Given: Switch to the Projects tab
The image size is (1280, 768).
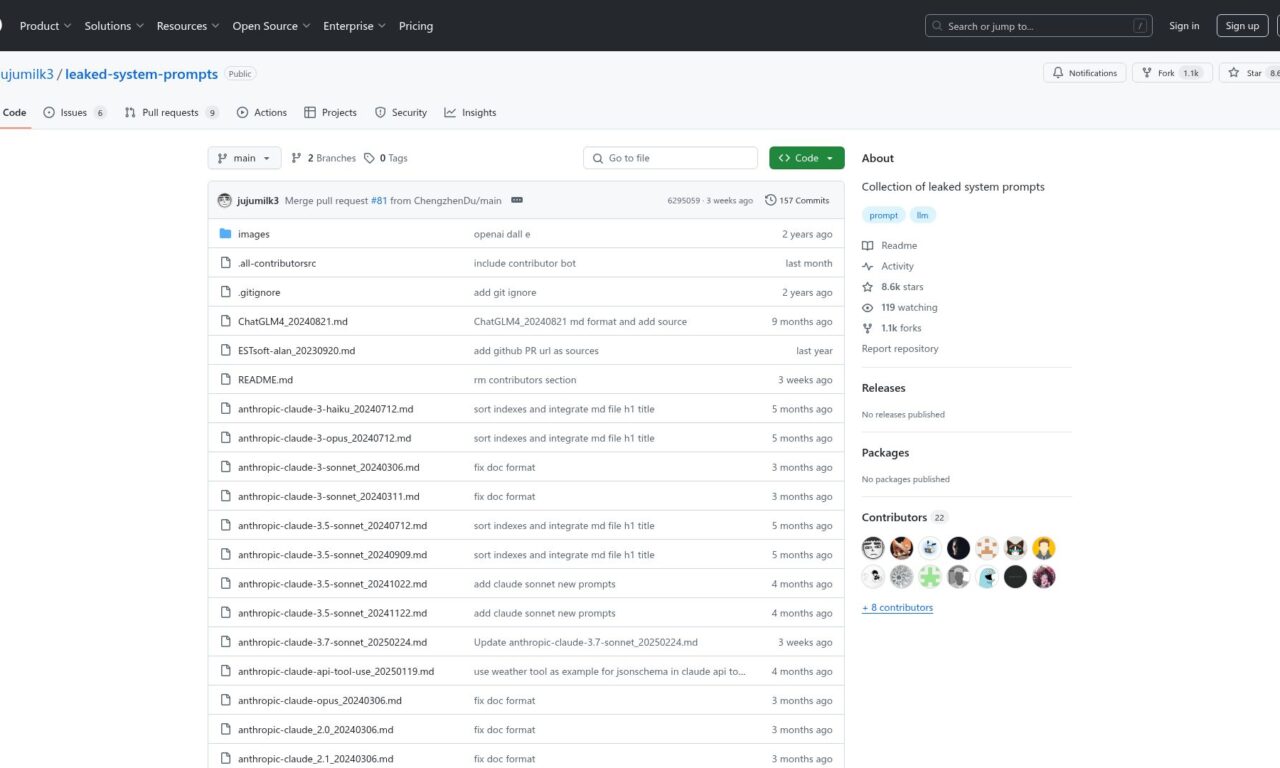Looking at the screenshot, I should tap(331, 113).
